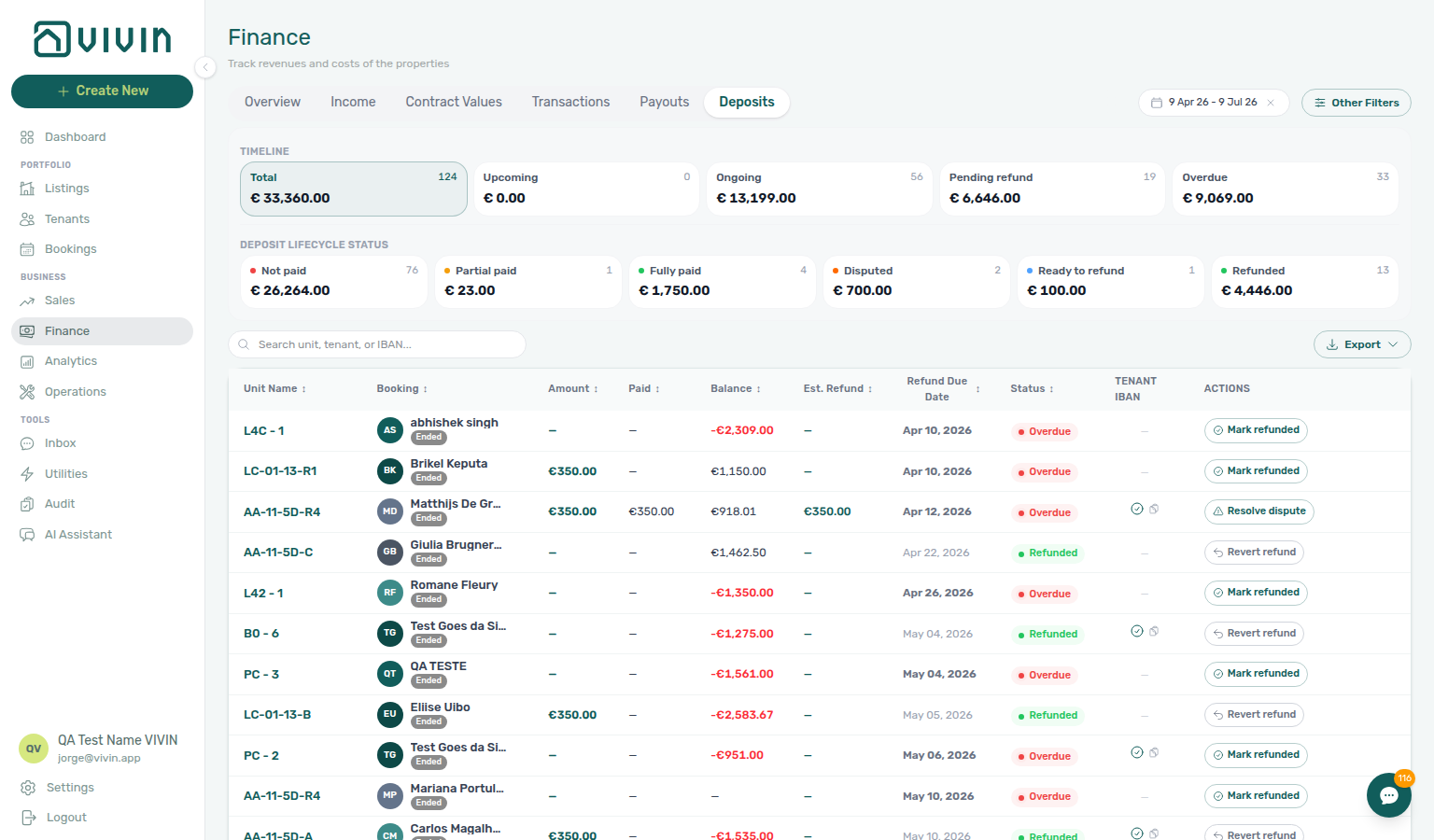Filter by Partial paid status
The width and height of the screenshot is (1434, 840).
[x=528, y=282]
